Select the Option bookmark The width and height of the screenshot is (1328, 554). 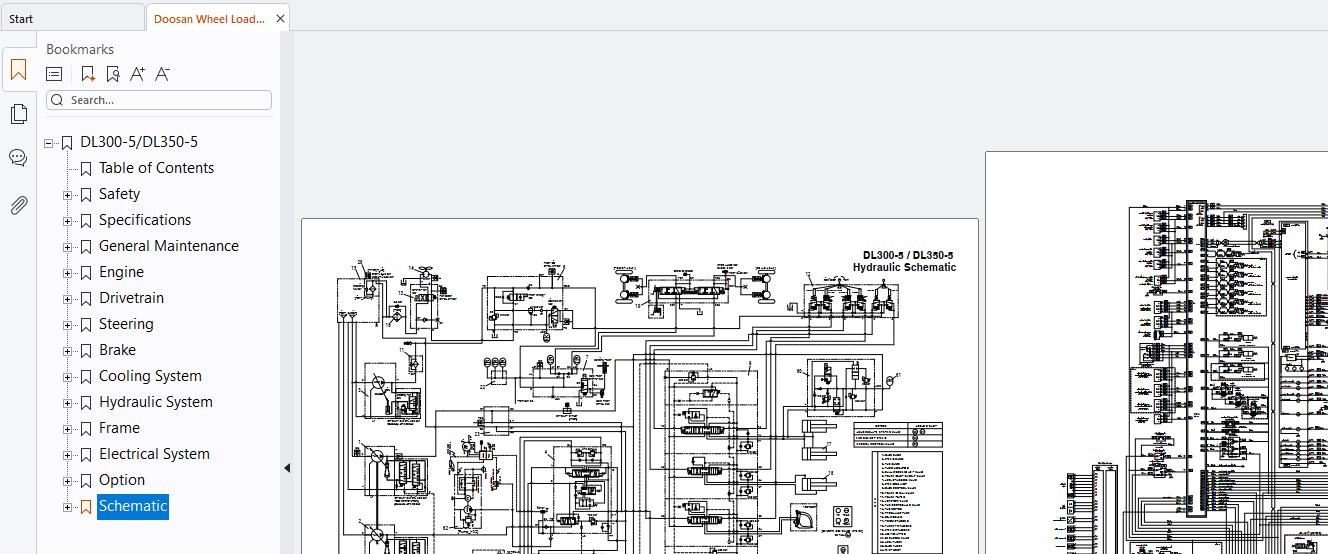click(122, 480)
